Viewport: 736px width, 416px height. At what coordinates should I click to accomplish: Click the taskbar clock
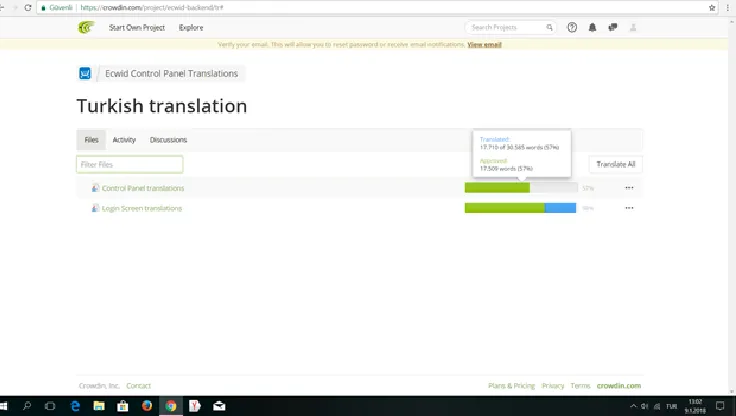coord(695,406)
